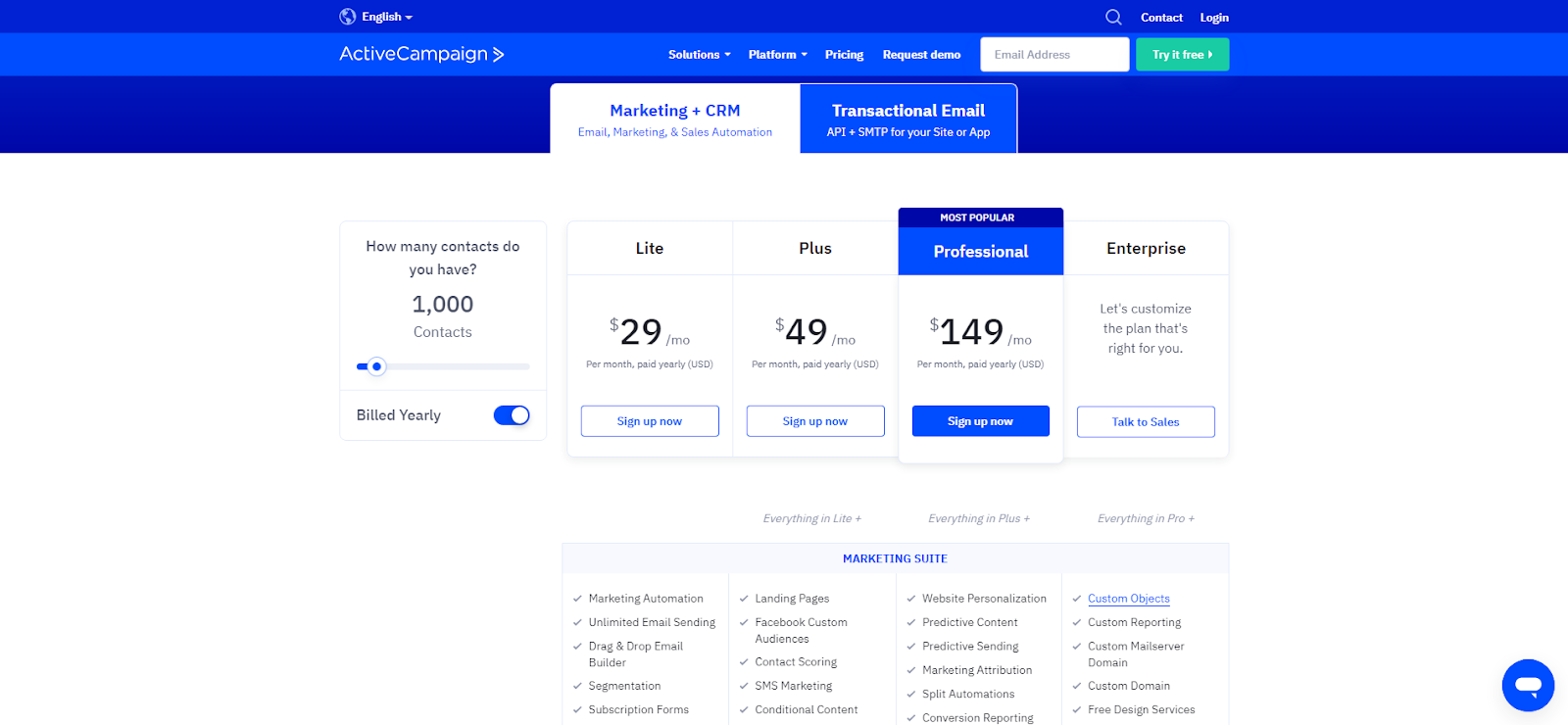This screenshot has height=725, width=1568.
Task: Sign up for the Professional plan
Action: [980, 421]
